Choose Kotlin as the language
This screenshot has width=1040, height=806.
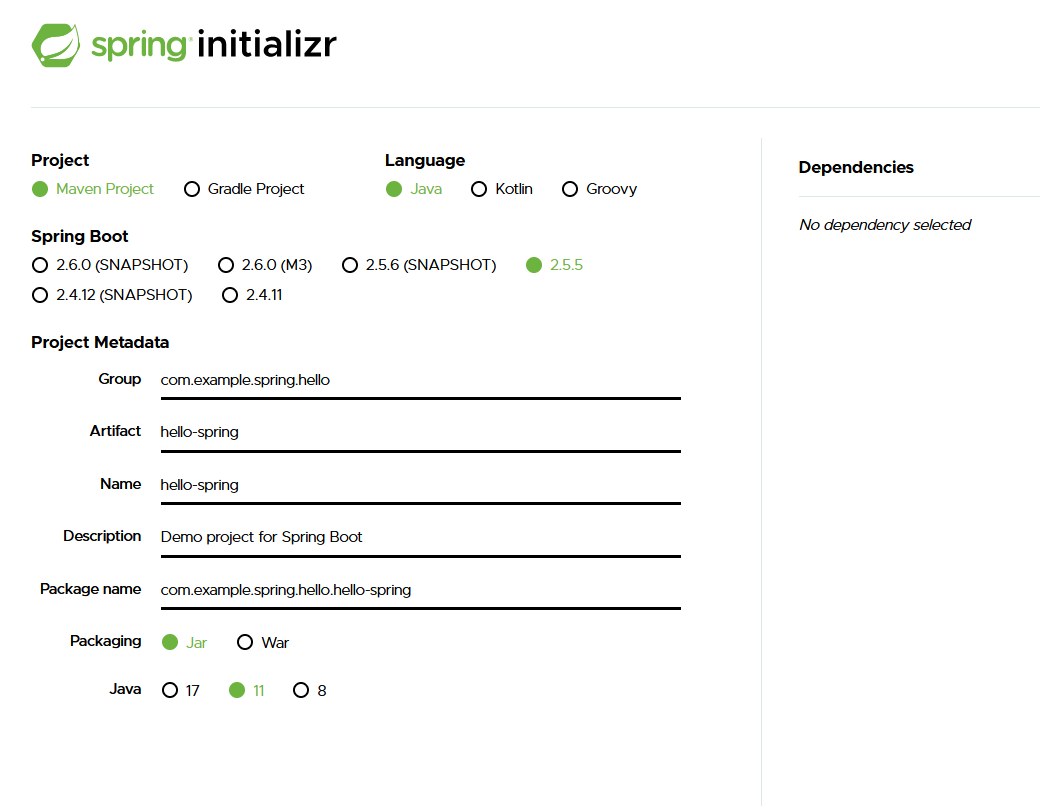coord(479,189)
